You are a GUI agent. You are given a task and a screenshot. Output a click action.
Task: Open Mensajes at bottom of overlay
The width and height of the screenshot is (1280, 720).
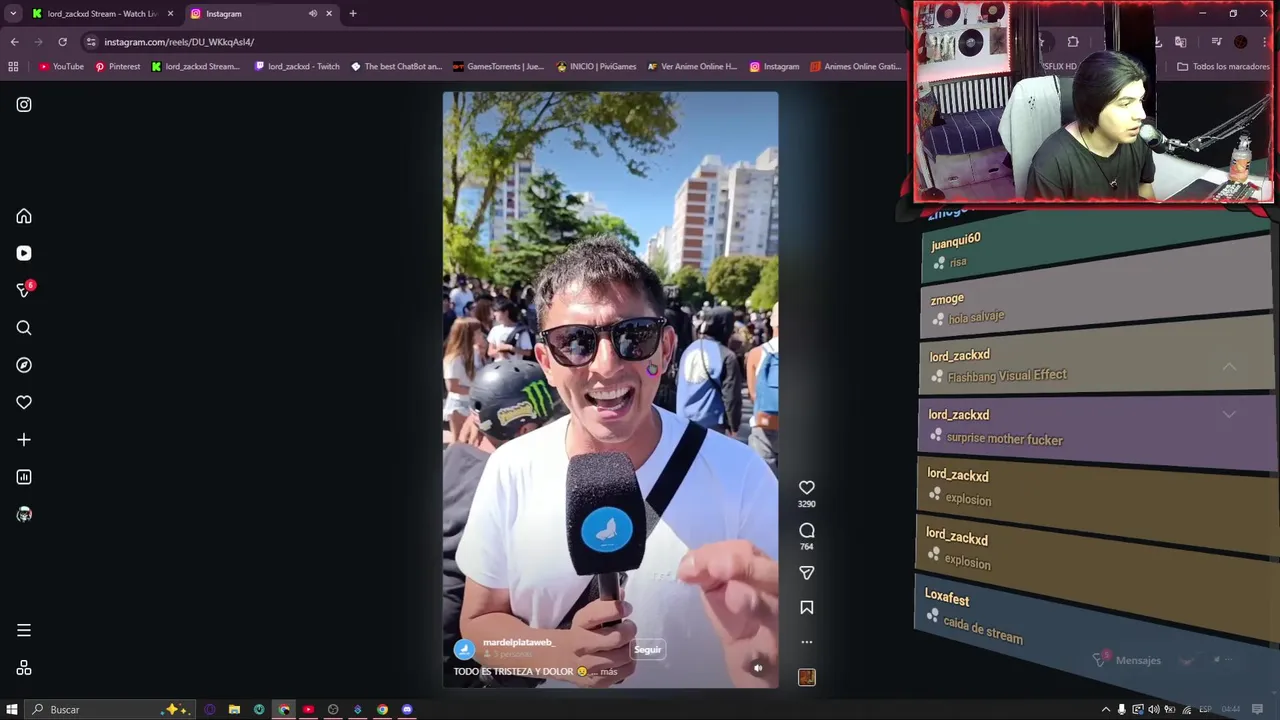point(1138,660)
